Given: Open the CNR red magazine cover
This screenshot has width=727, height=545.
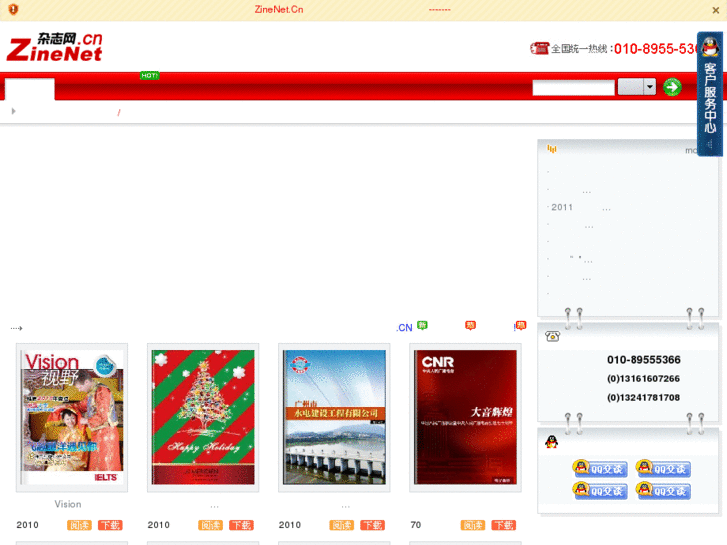Looking at the screenshot, I should [466, 417].
